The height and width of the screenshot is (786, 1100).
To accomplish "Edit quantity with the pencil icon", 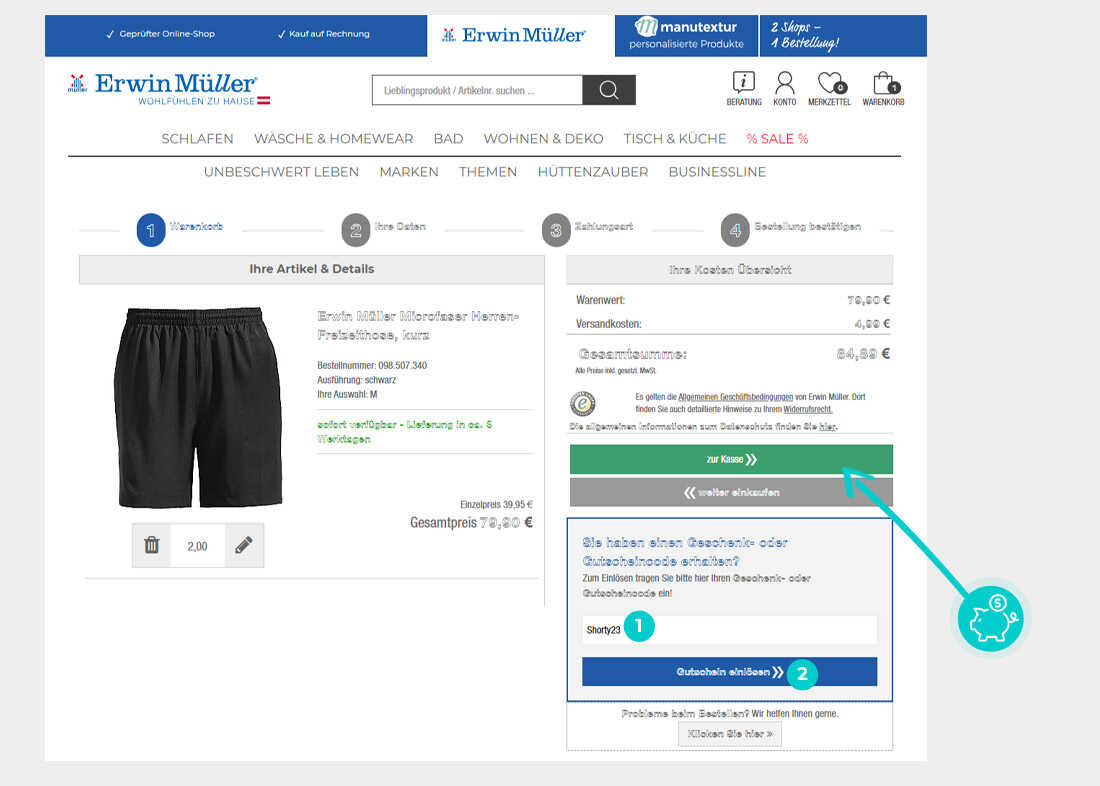I will 244,545.
